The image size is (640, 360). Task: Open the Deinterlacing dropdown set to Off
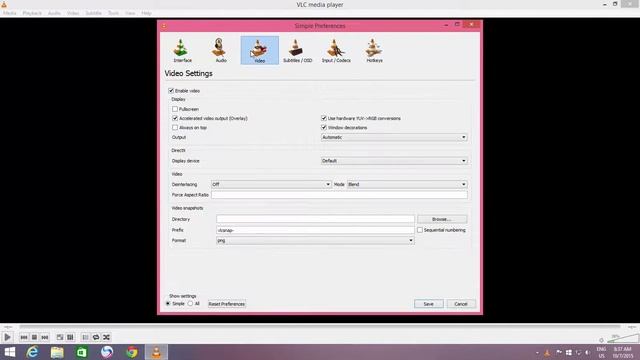pyautogui.click(x=271, y=184)
